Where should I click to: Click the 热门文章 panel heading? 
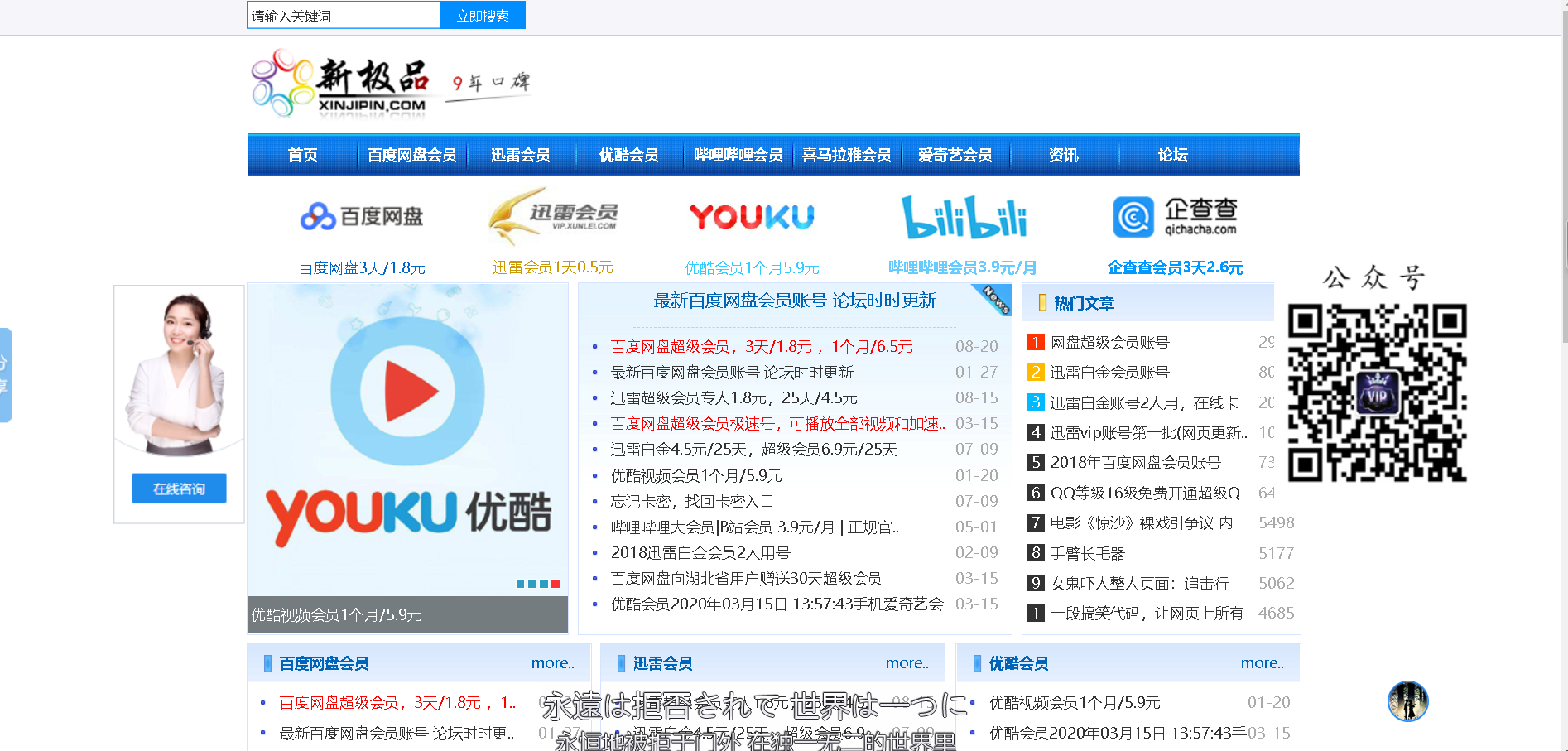click(x=1084, y=303)
